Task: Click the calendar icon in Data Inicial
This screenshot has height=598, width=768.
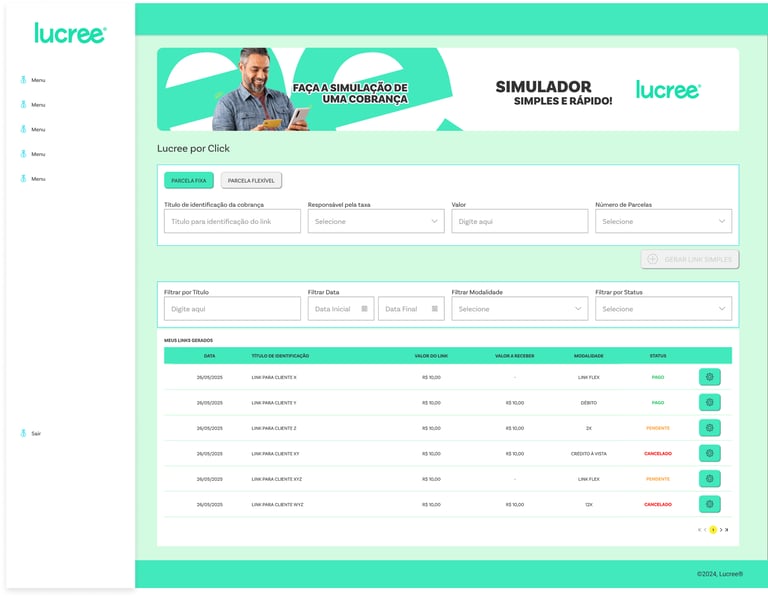Action: [x=364, y=309]
